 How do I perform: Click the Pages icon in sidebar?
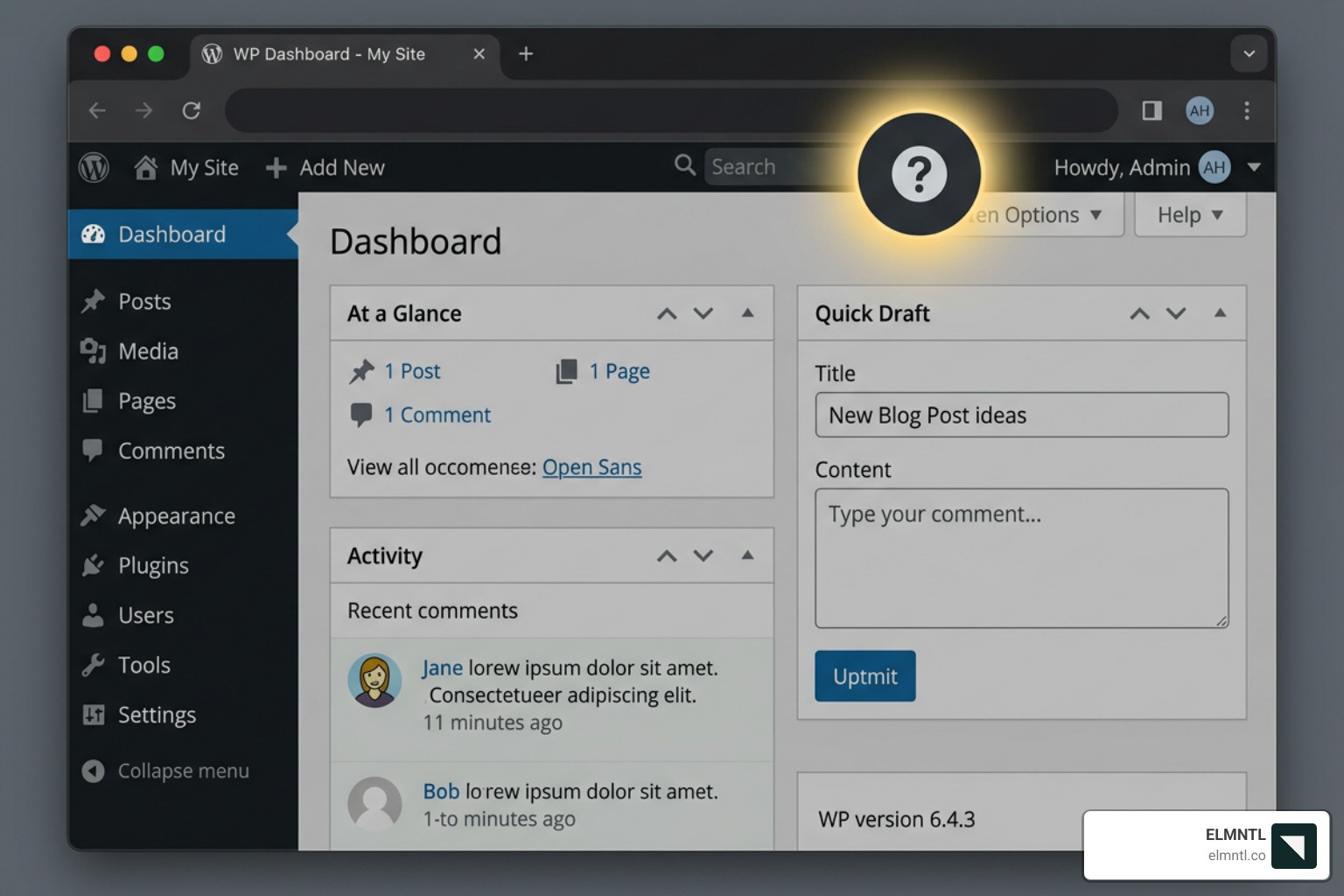point(93,401)
